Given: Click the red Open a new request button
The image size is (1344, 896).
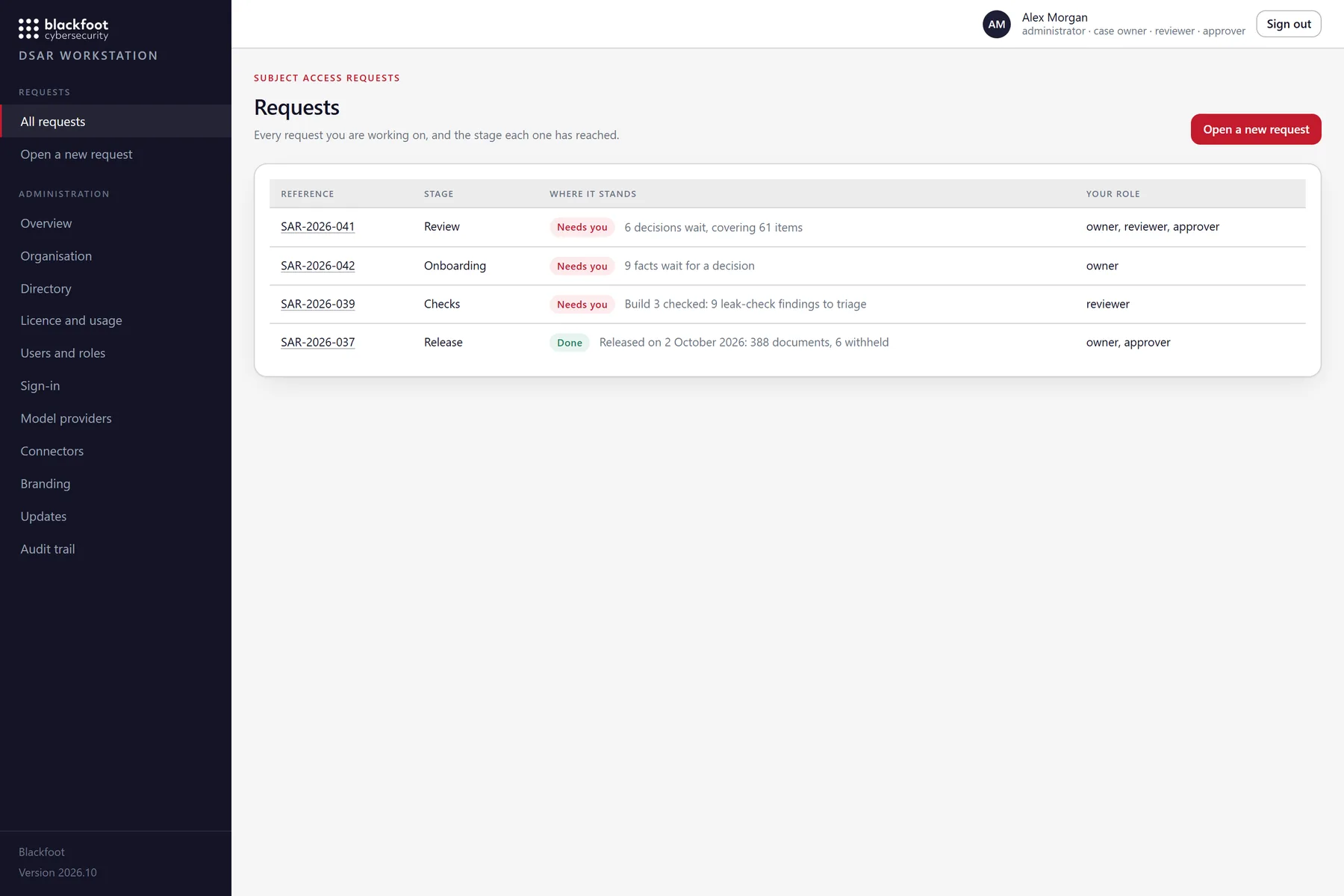Looking at the screenshot, I should (1256, 129).
